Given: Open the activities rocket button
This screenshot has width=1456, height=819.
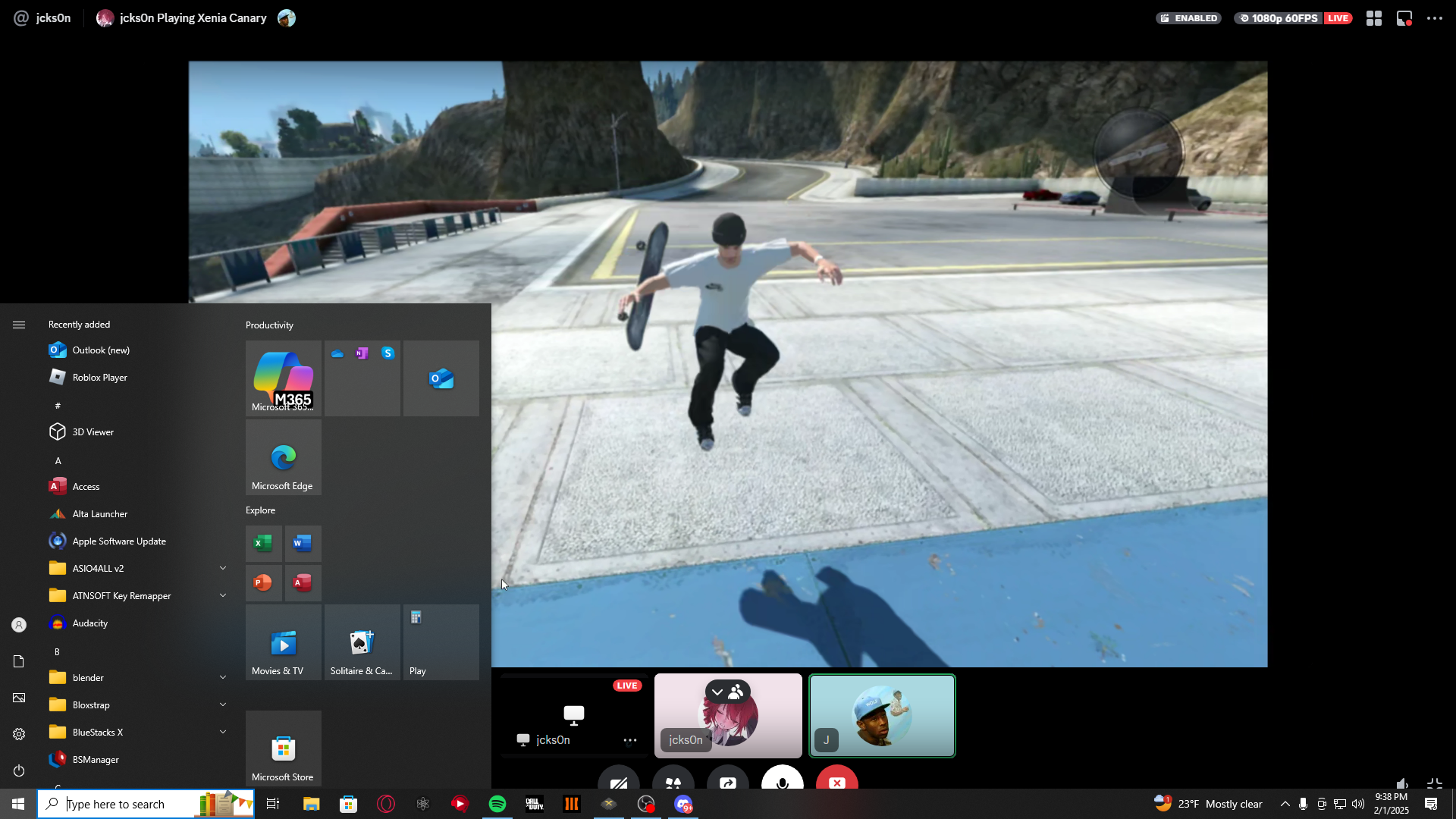Looking at the screenshot, I should tap(673, 781).
